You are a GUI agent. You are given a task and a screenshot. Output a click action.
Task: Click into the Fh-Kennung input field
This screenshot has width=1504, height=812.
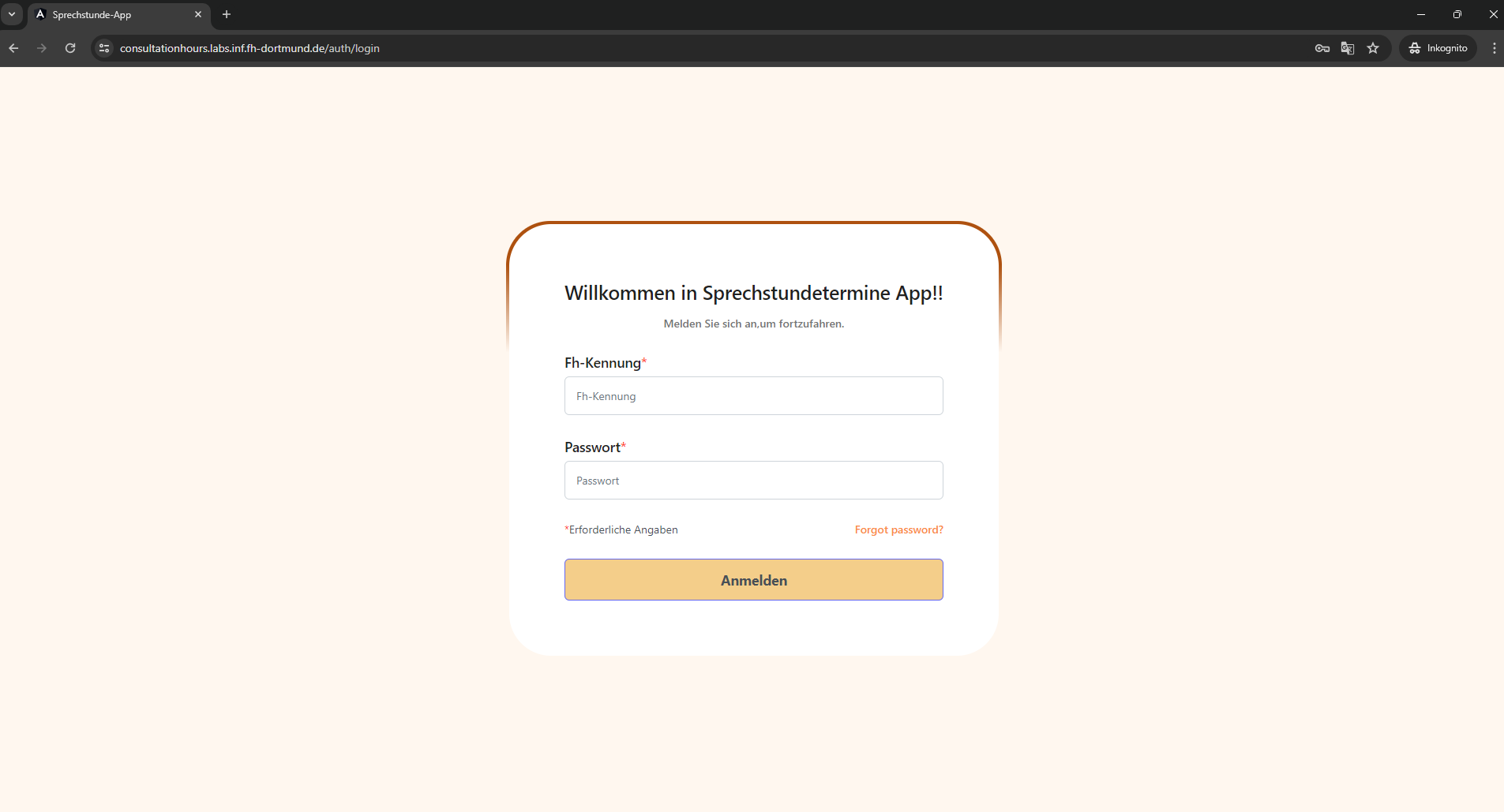[753, 396]
